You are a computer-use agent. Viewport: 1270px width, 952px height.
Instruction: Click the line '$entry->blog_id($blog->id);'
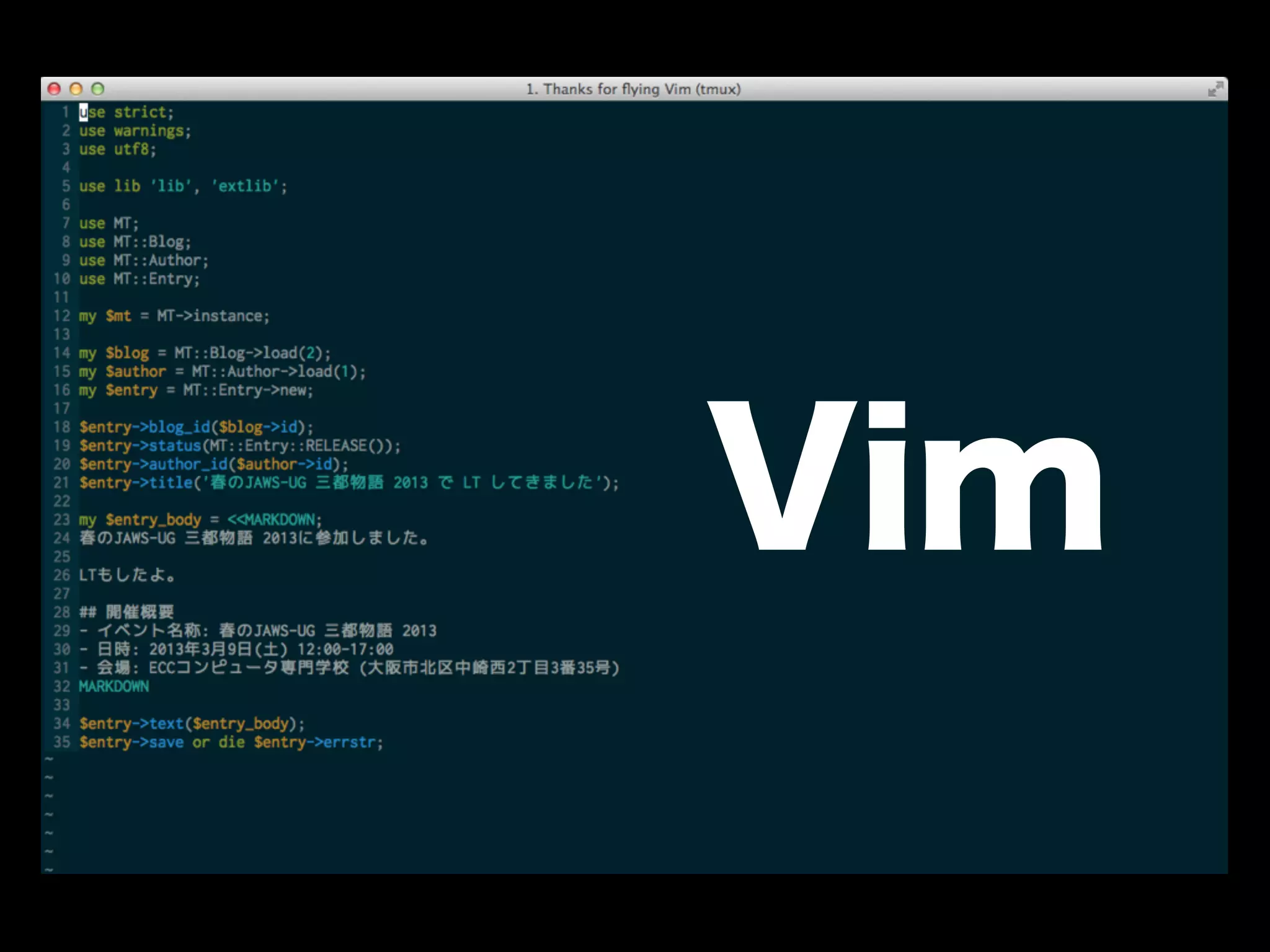point(197,427)
